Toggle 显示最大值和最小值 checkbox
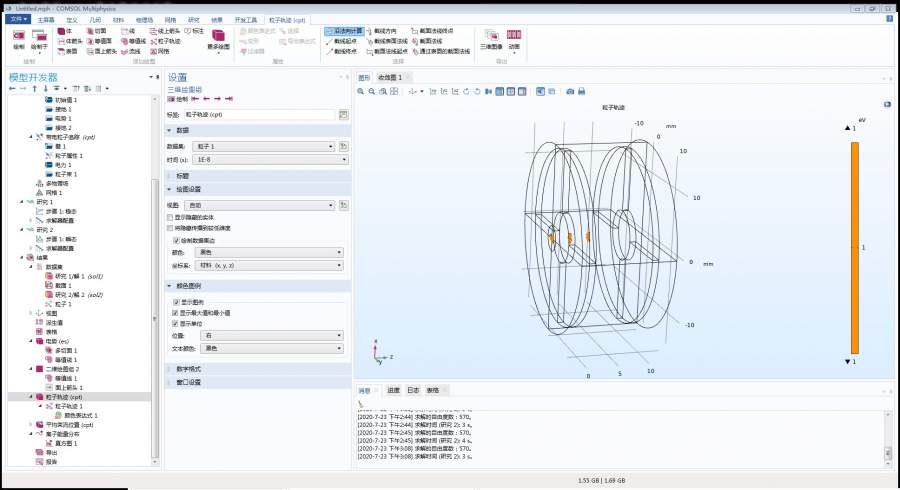Viewport: 900px width, 490px height. coord(177,312)
